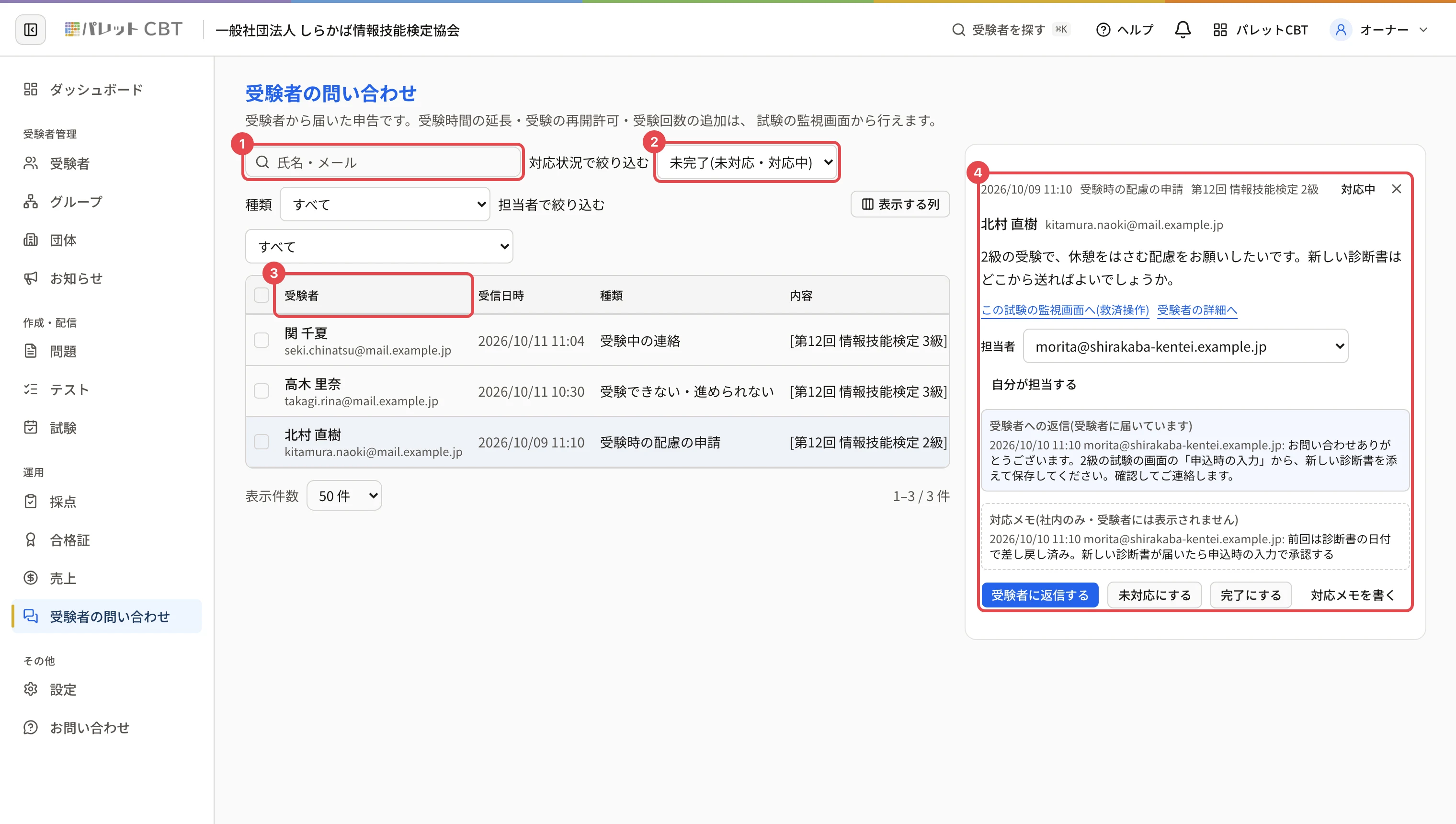The height and width of the screenshot is (824, 1456).
Task: Open the 担当者で絞り込む dropdown
Action: tap(379, 246)
